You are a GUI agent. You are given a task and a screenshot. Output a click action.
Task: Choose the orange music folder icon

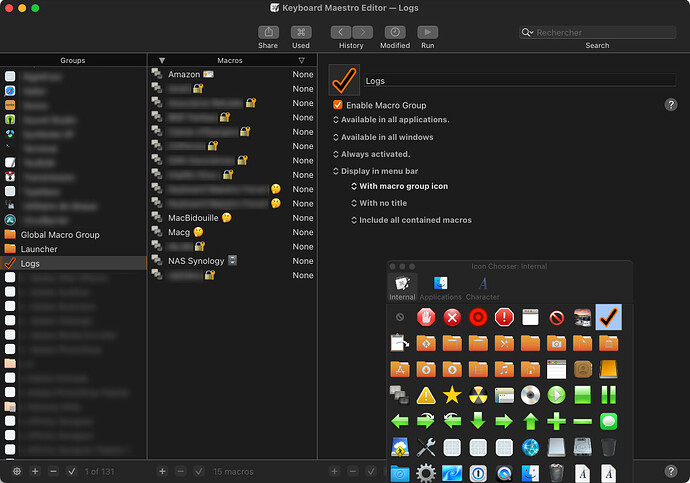click(x=504, y=370)
